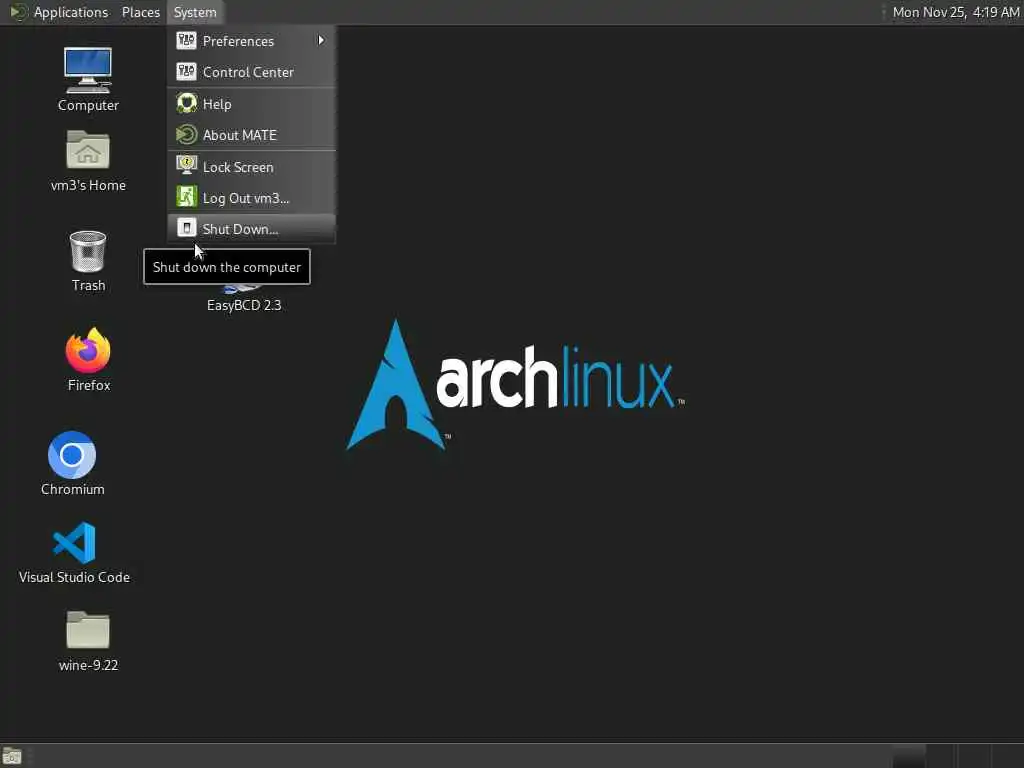Select Help in the System menu

251,104
